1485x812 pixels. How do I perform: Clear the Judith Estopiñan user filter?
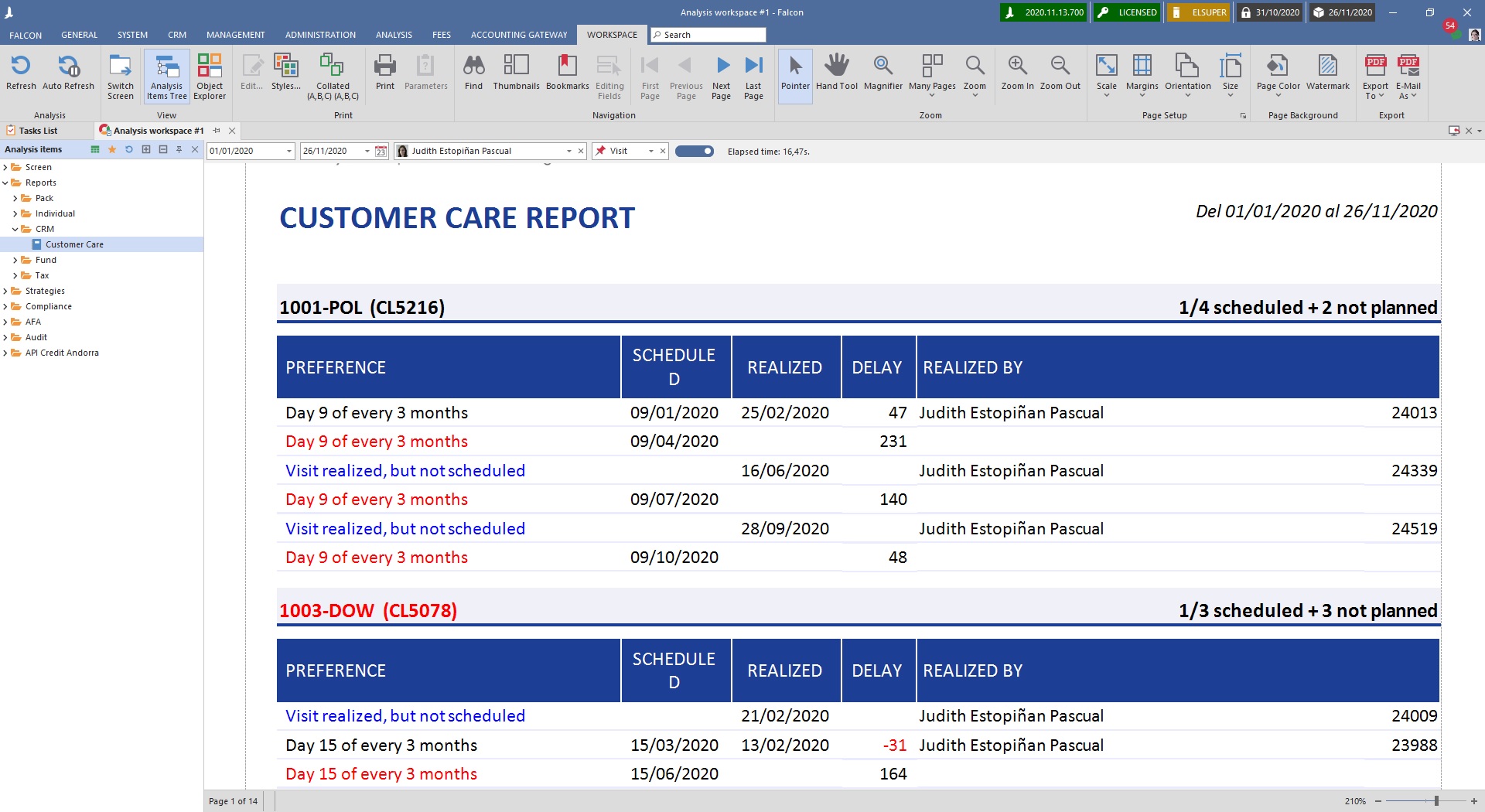pyautogui.click(x=581, y=151)
